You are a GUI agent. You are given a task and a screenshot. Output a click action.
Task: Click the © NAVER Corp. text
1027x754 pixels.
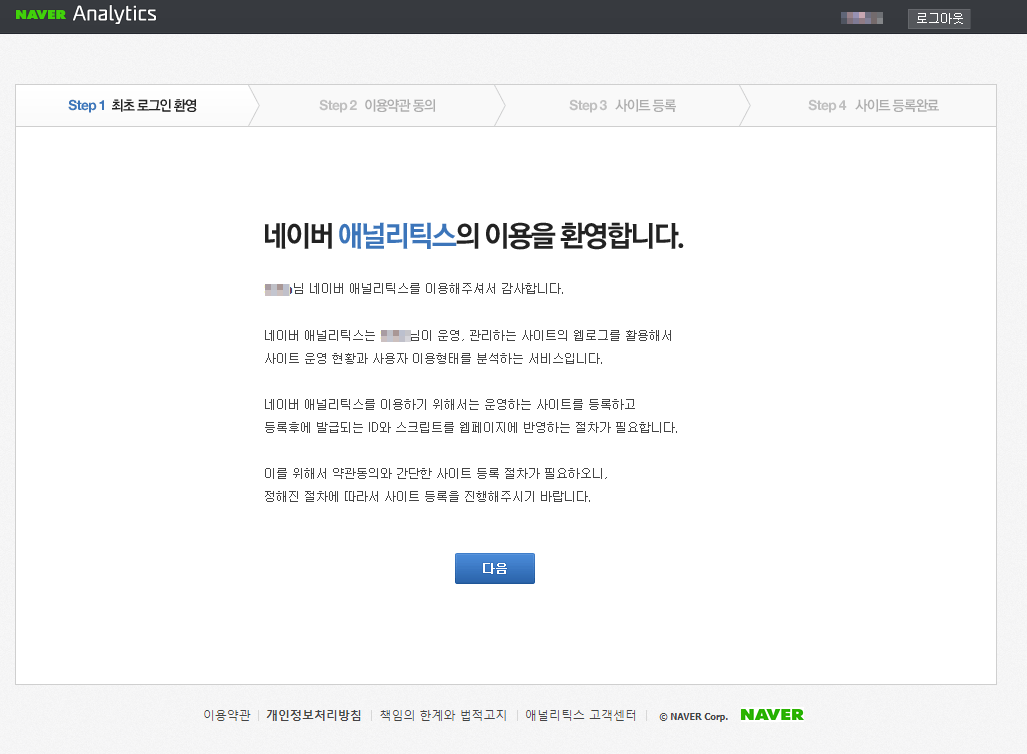tap(694, 717)
